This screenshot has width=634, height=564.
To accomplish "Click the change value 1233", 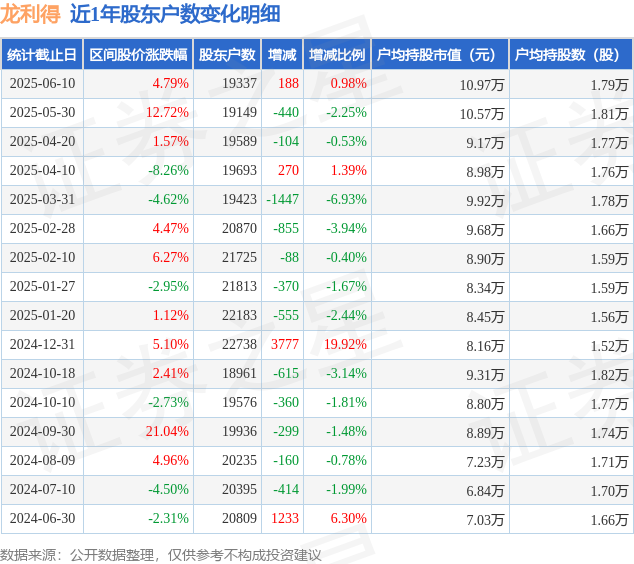I will click(285, 519).
